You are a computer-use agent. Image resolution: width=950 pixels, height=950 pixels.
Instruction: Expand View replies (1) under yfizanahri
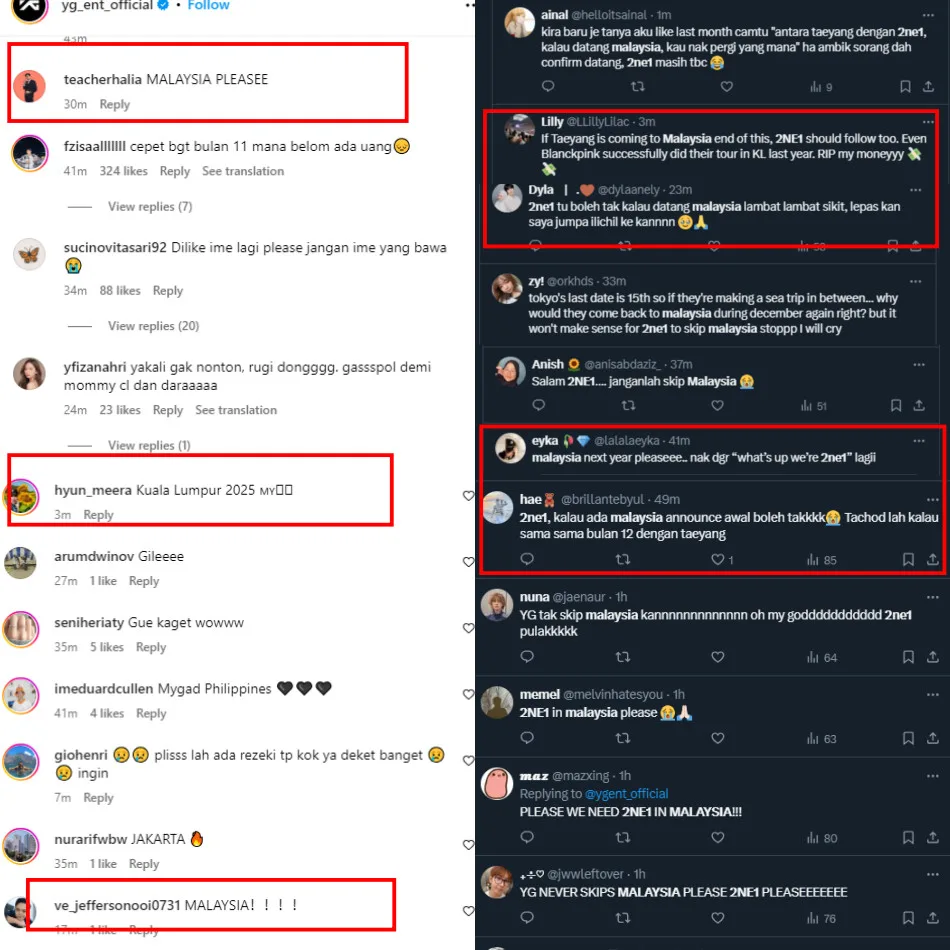149,445
